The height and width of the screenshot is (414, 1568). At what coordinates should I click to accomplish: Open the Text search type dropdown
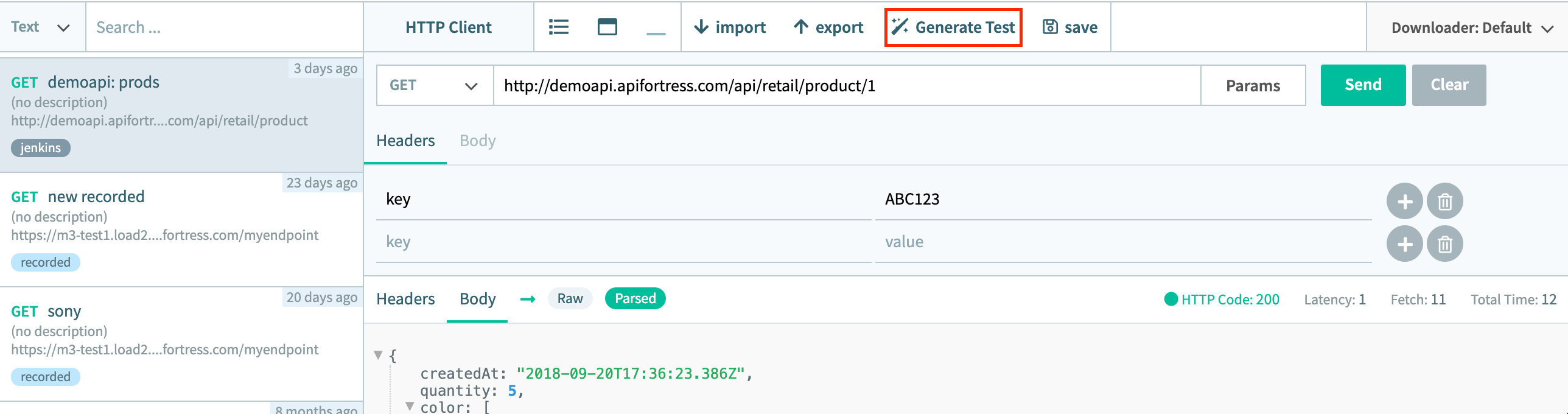tap(41, 27)
